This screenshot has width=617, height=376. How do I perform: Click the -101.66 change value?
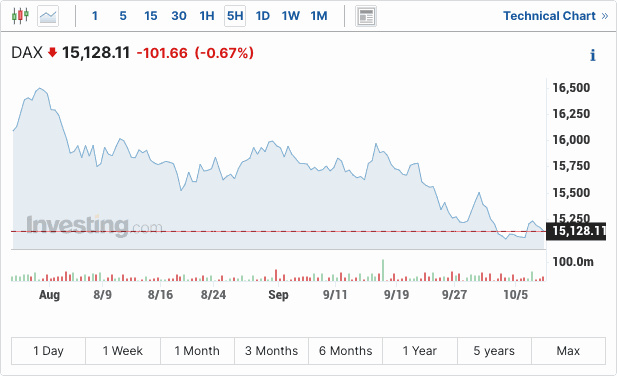pos(162,53)
